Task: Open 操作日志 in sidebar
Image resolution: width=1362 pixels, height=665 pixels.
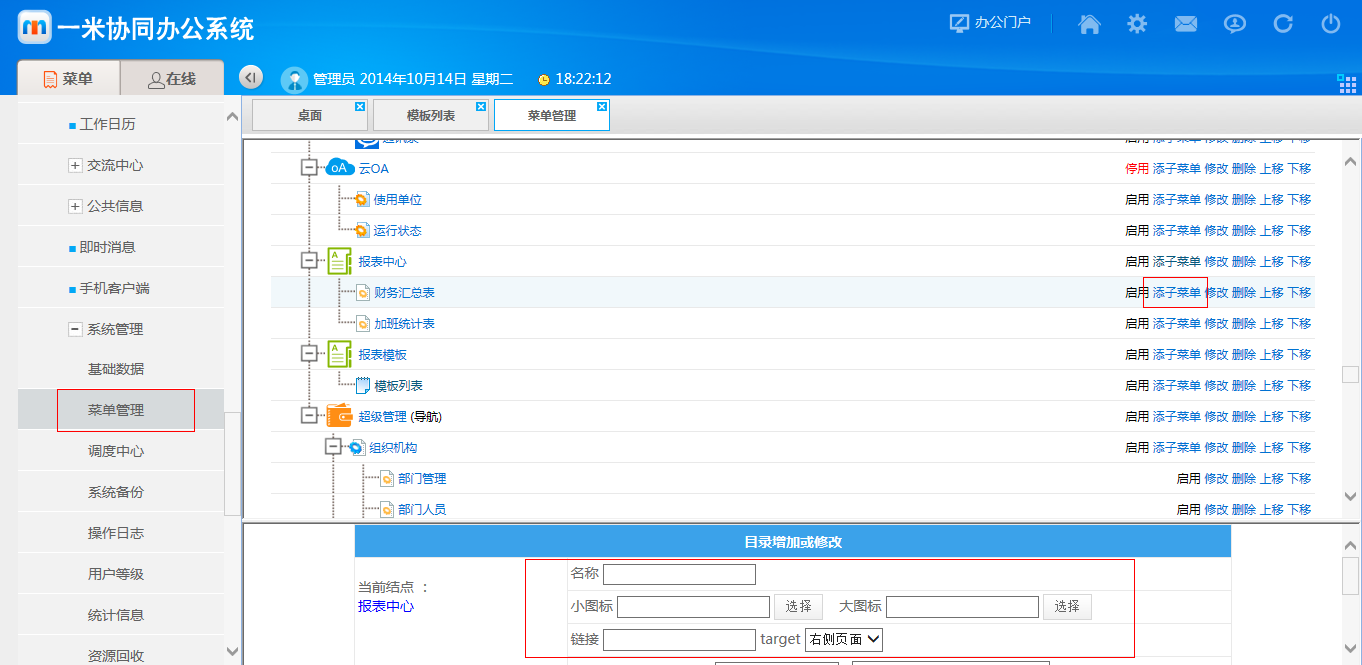Action: click(116, 533)
